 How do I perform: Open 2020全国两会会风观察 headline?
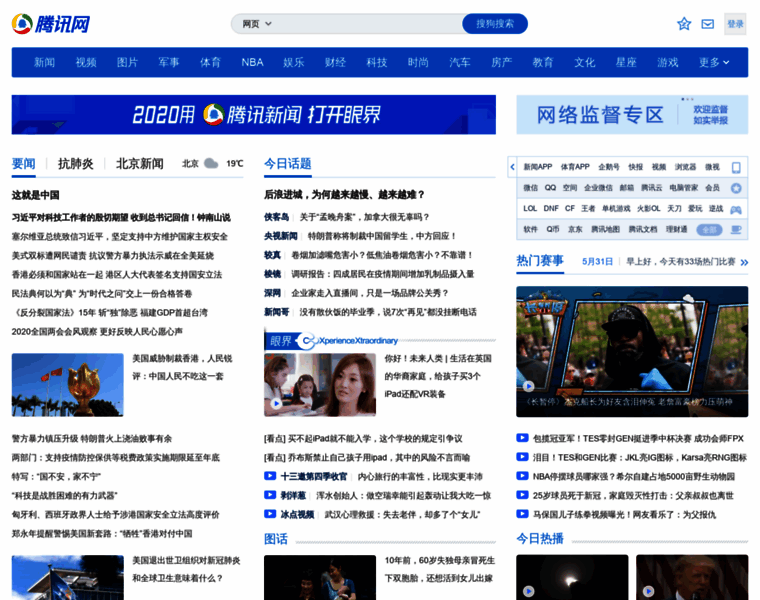97,332
